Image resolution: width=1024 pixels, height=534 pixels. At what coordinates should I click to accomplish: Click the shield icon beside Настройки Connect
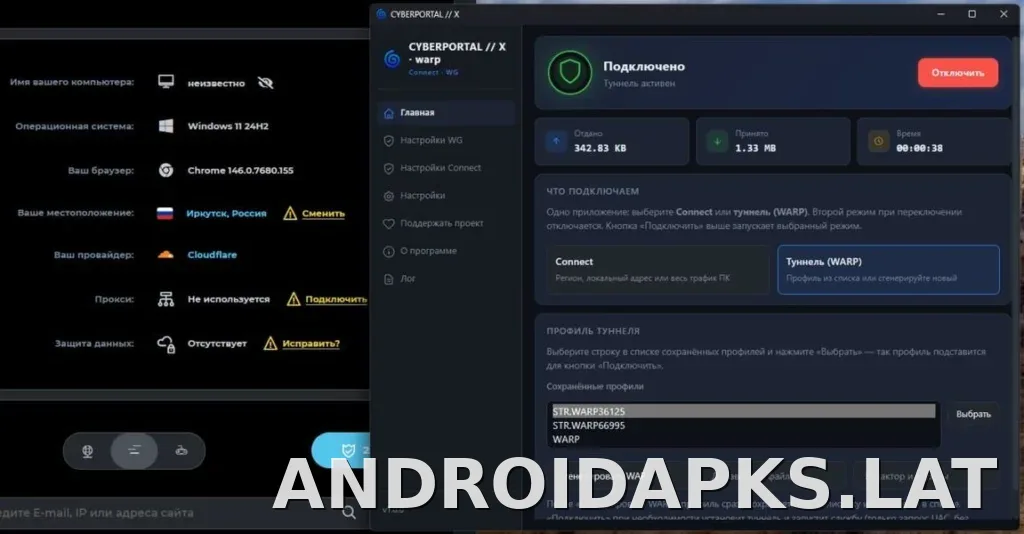(389, 168)
